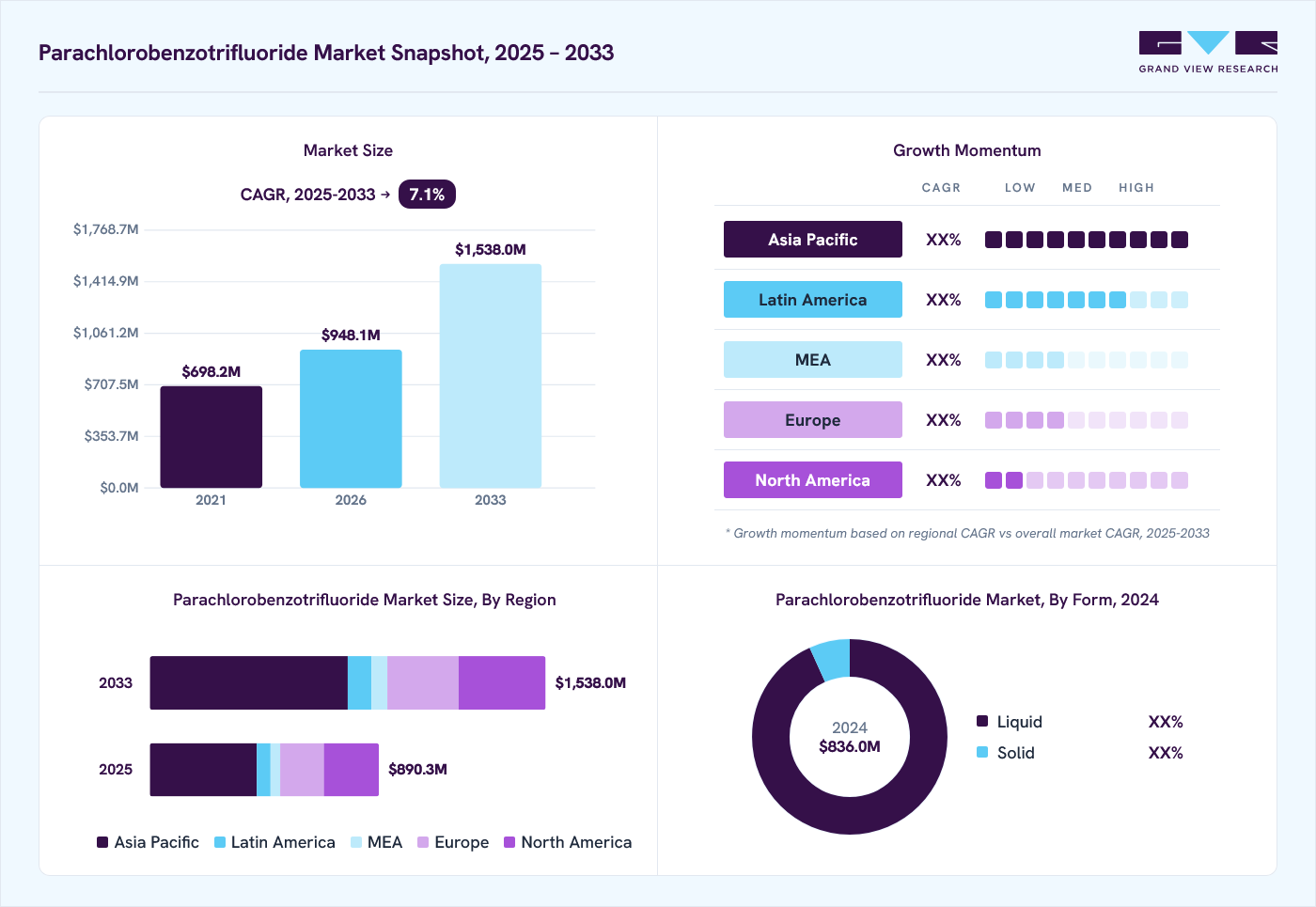Click the XX% CAGR value for MEA

[944, 360]
